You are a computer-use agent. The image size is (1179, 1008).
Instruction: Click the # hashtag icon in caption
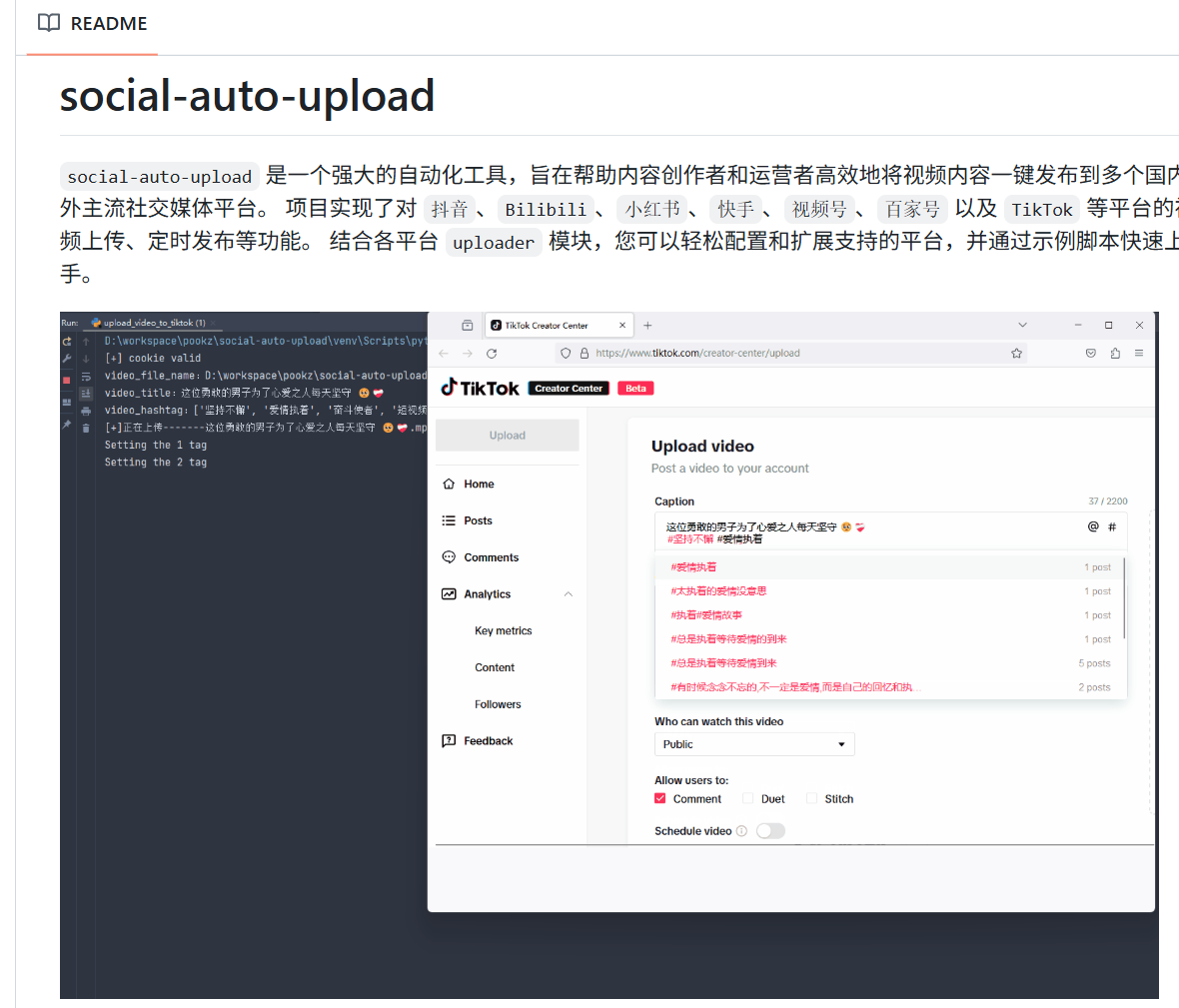1112,526
